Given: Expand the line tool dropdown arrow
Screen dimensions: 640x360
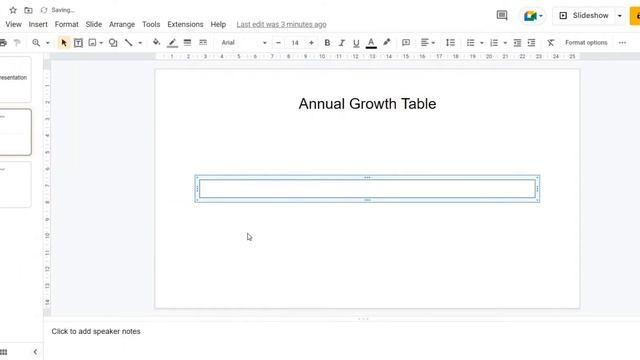Looking at the screenshot, I should click(140, 43).
